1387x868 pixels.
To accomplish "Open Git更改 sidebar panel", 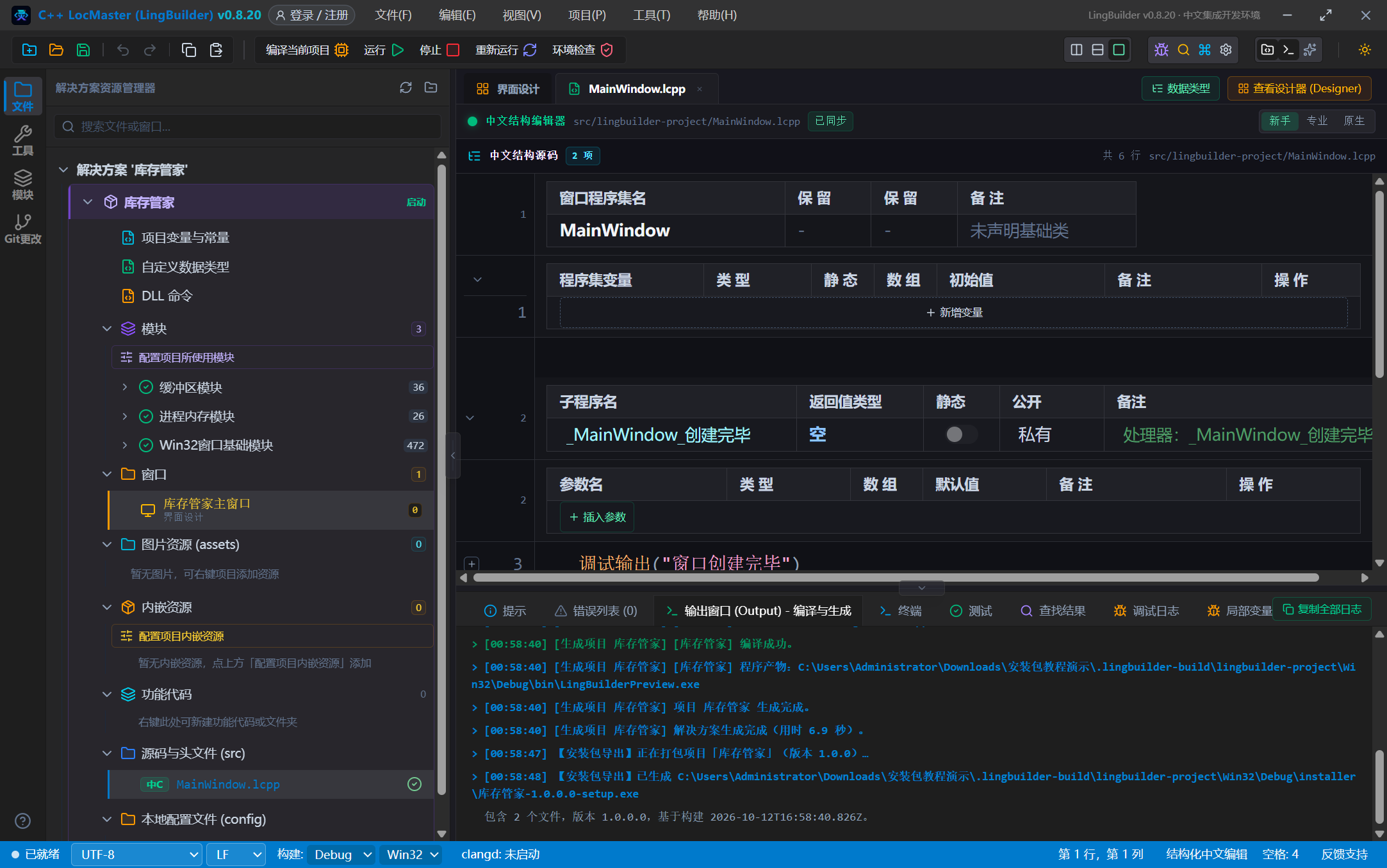I will pyautogui.click(x=23, y=229).
